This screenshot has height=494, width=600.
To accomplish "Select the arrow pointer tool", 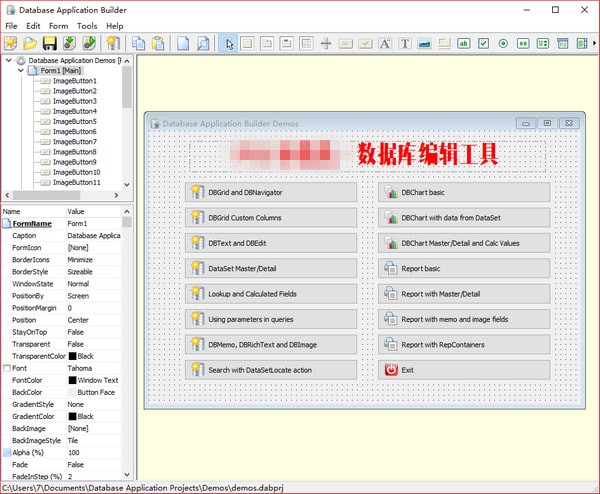I will (229, 43).
